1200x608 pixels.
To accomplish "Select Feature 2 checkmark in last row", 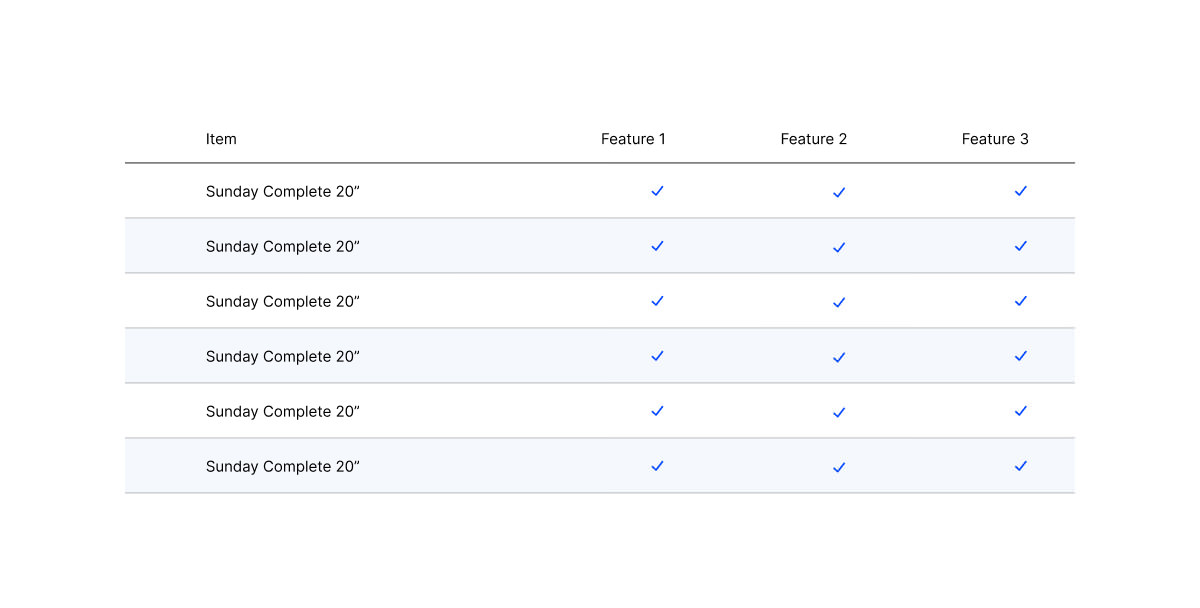I will tap(839, 467).
